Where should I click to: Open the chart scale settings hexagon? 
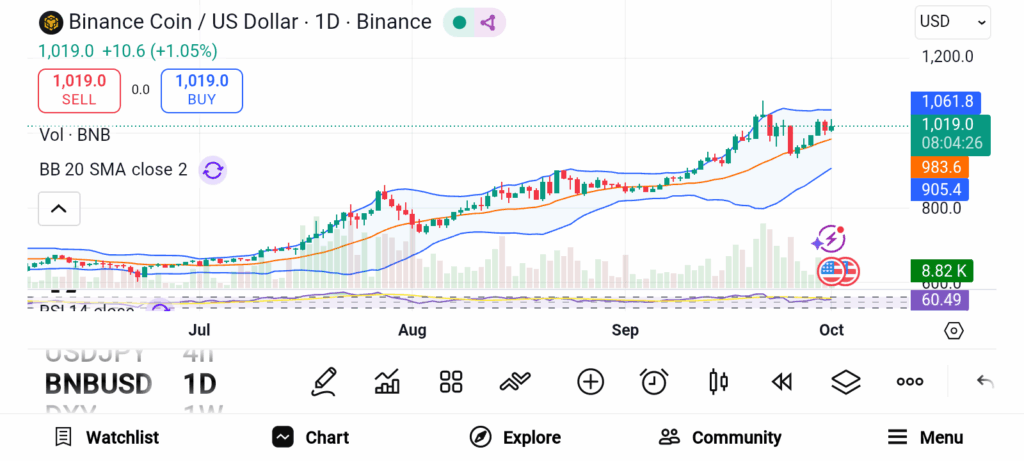click(954, 331)
